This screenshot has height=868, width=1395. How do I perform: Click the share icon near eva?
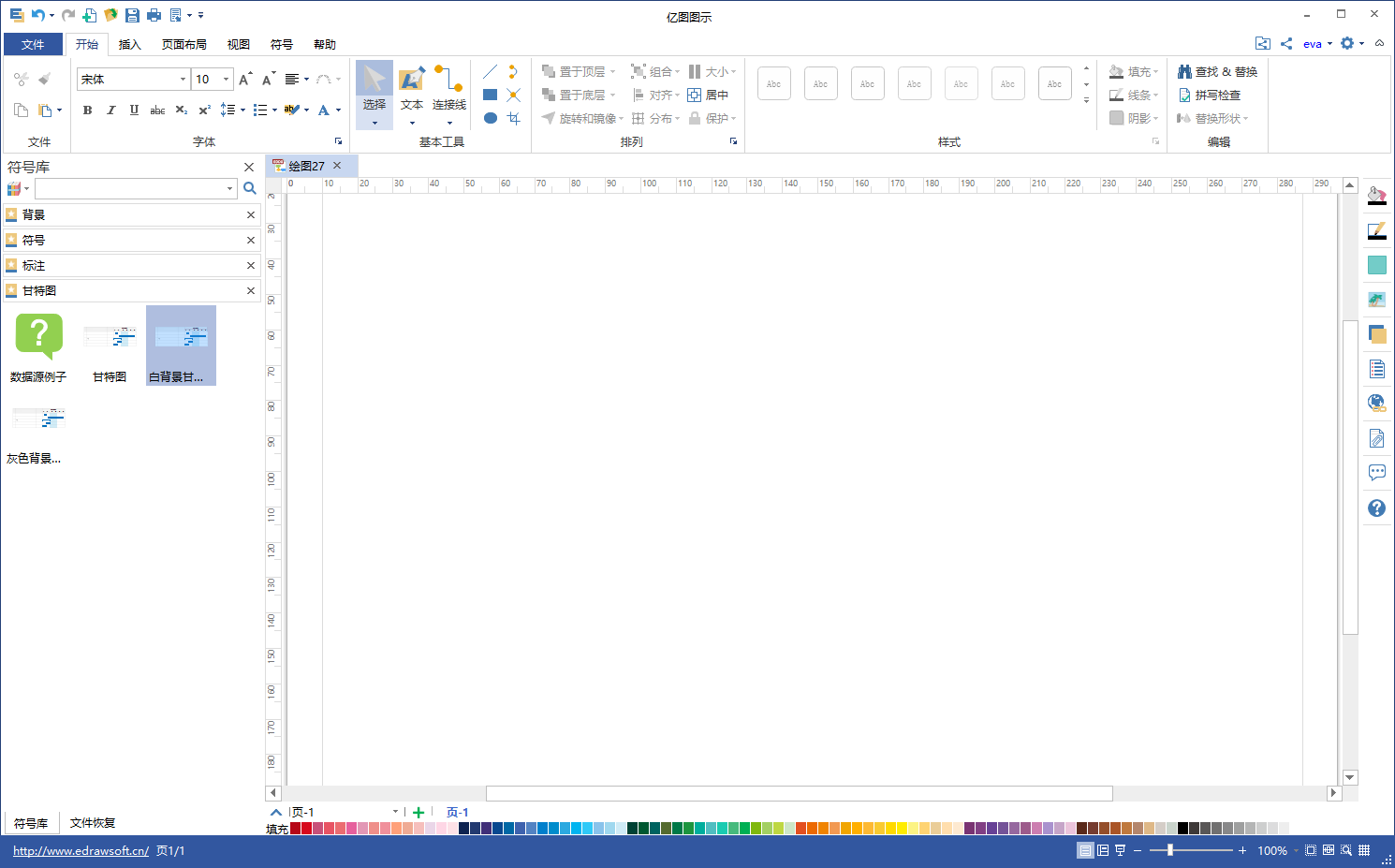pyautogui.click(x=1286, y=43)
